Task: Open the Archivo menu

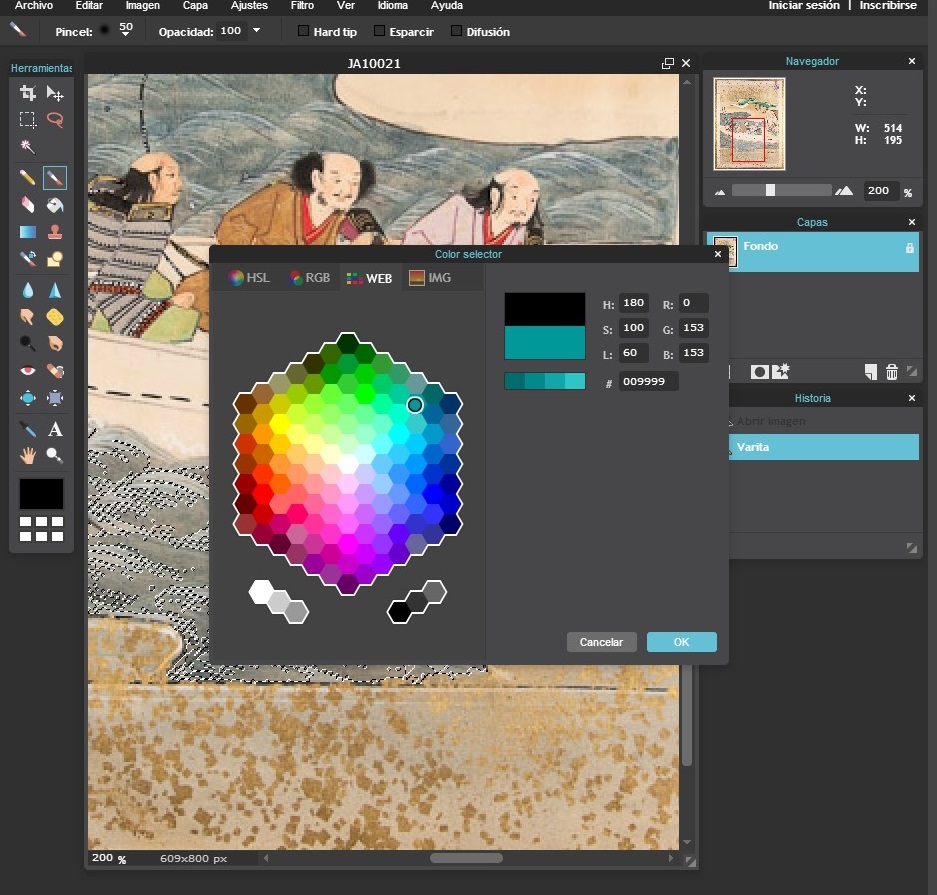Action: pos(33,5)
